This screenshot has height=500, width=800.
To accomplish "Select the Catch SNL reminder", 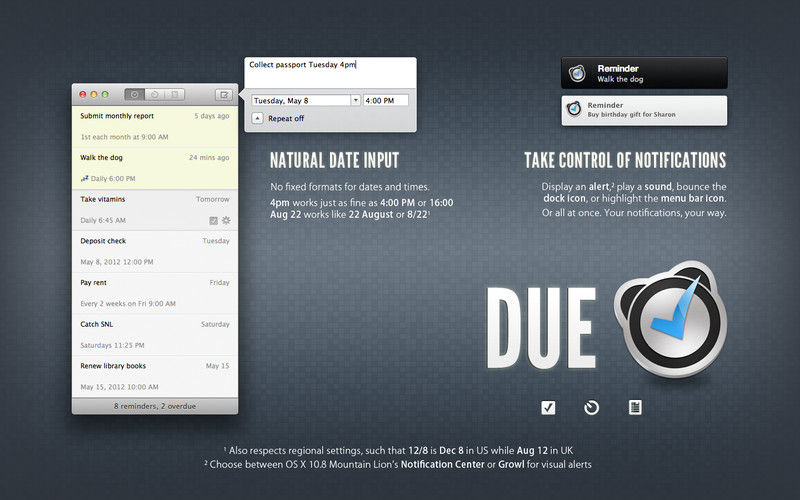I will click(155, 335).
